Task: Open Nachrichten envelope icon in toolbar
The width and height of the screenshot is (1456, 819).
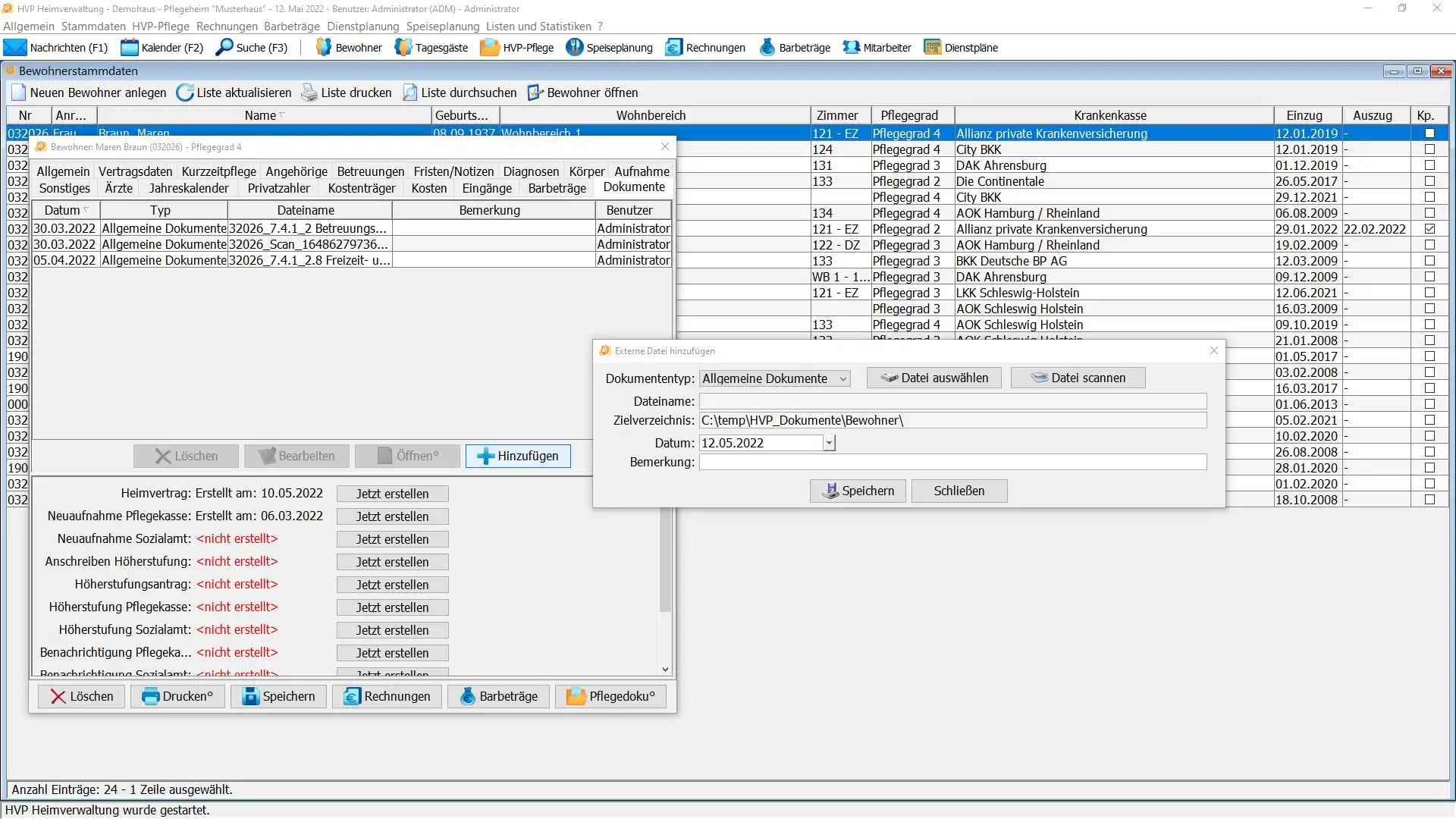Action: coord(15,47)
